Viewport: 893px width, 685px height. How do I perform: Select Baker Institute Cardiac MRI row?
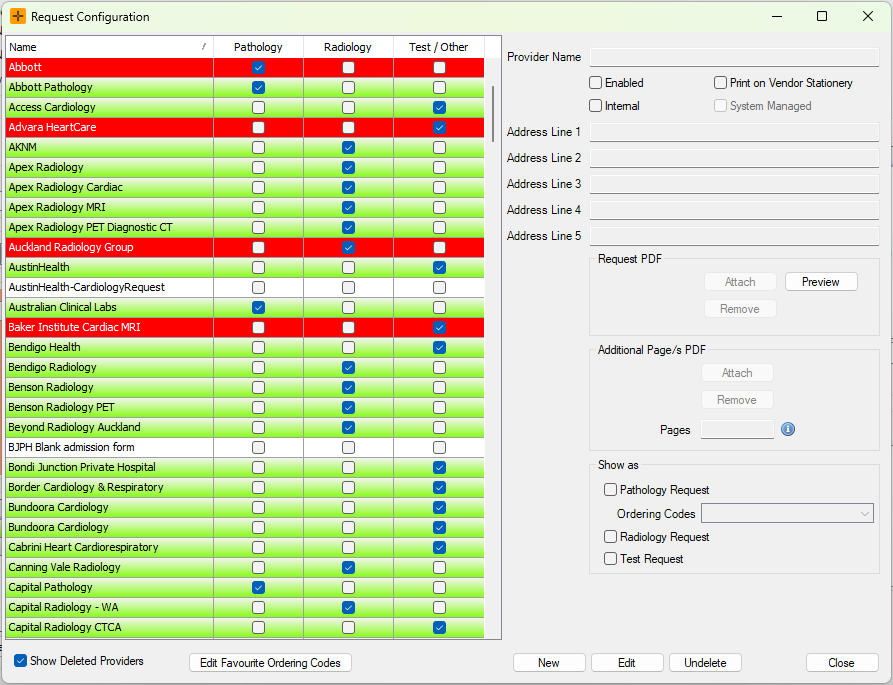tap(245, 327)
